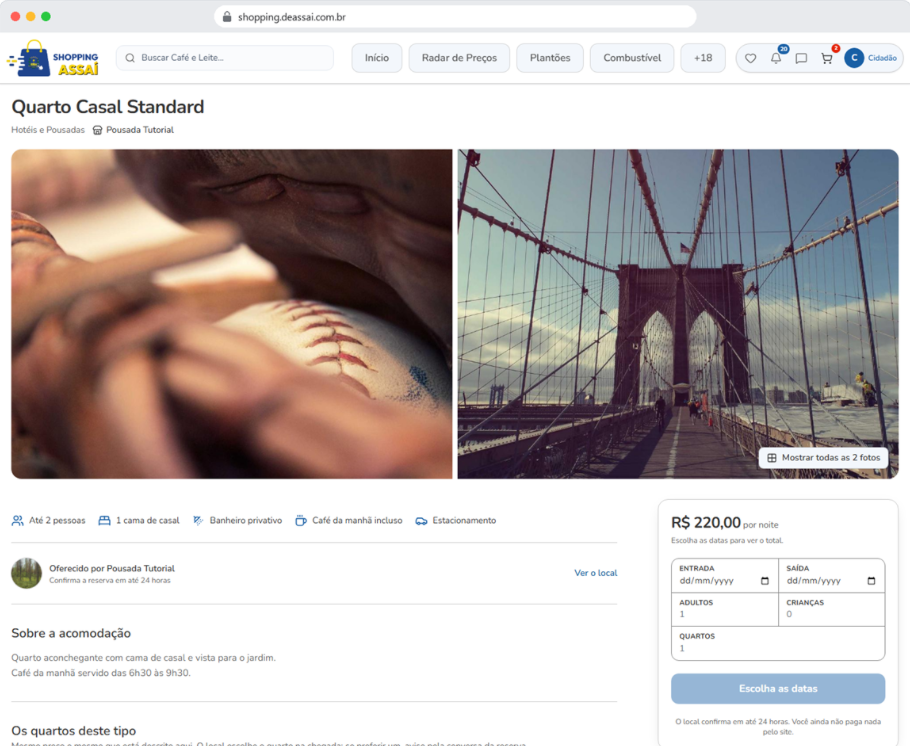The width and height of the screenshot is (910, 746).
Task: Open the Saída calendar picker icon
Action: tap(871, 581)
